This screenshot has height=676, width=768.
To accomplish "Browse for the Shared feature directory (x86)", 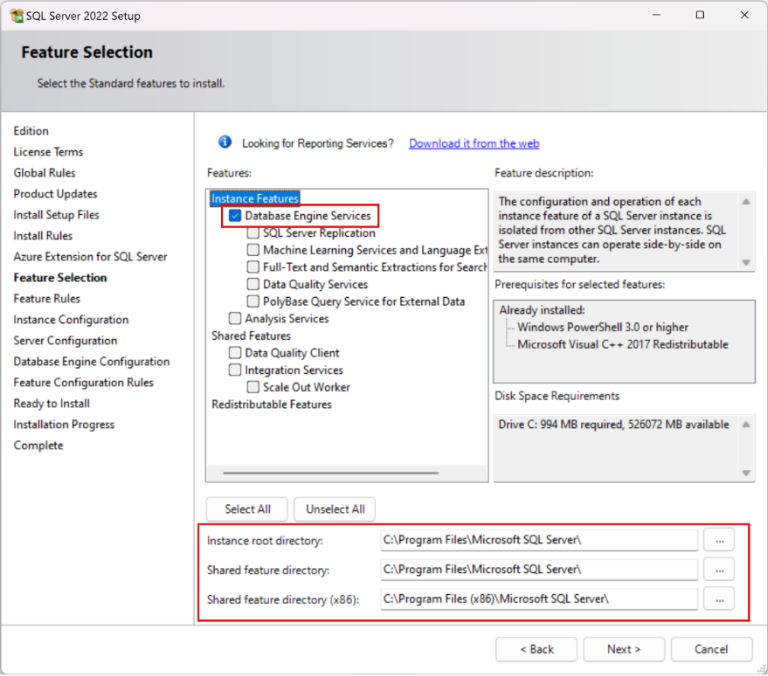I will [x=719, y=599].
